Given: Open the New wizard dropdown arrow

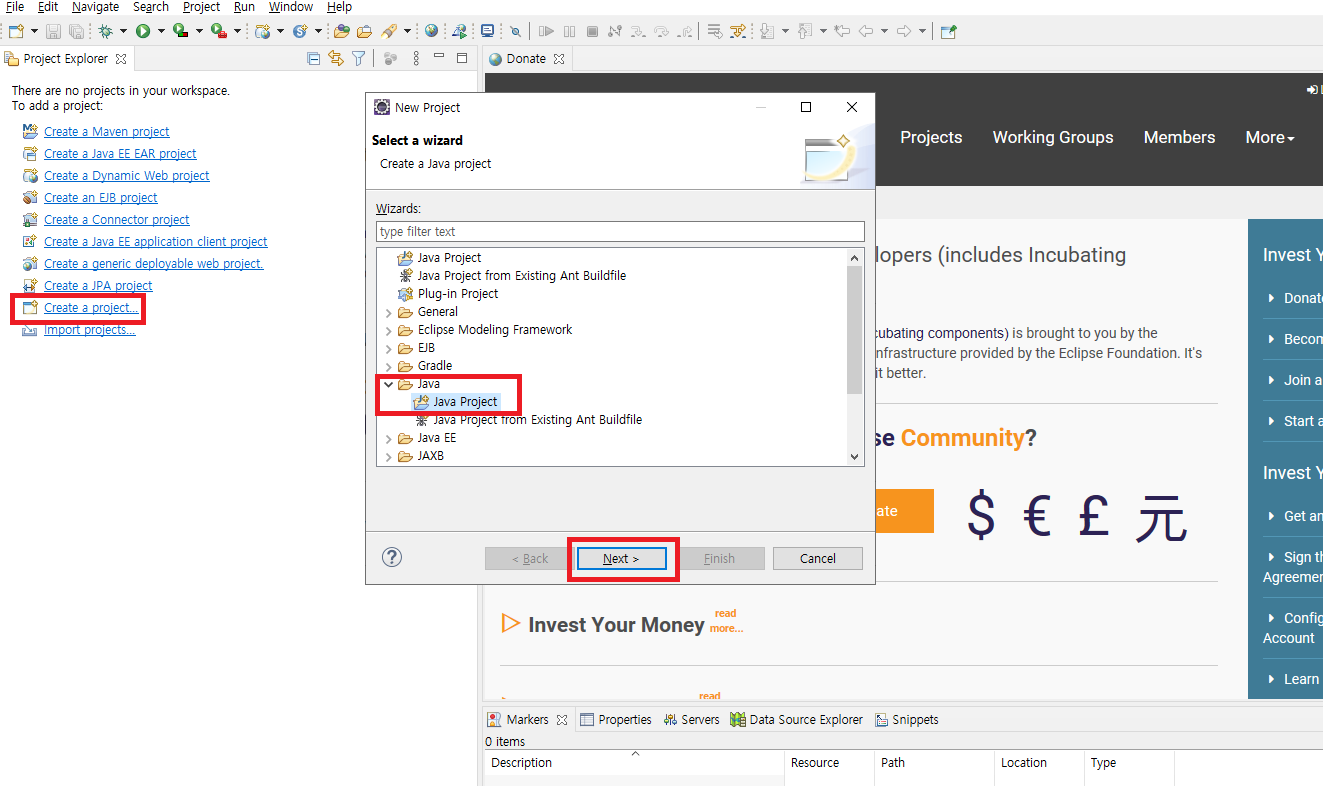Looking at the screenshot, I should (34, 31).
